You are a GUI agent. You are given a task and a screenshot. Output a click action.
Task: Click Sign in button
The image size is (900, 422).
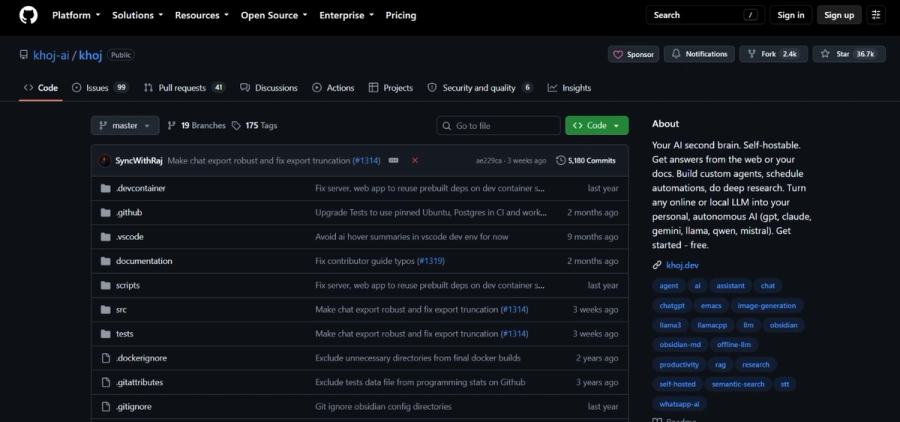tap(790, 16)
